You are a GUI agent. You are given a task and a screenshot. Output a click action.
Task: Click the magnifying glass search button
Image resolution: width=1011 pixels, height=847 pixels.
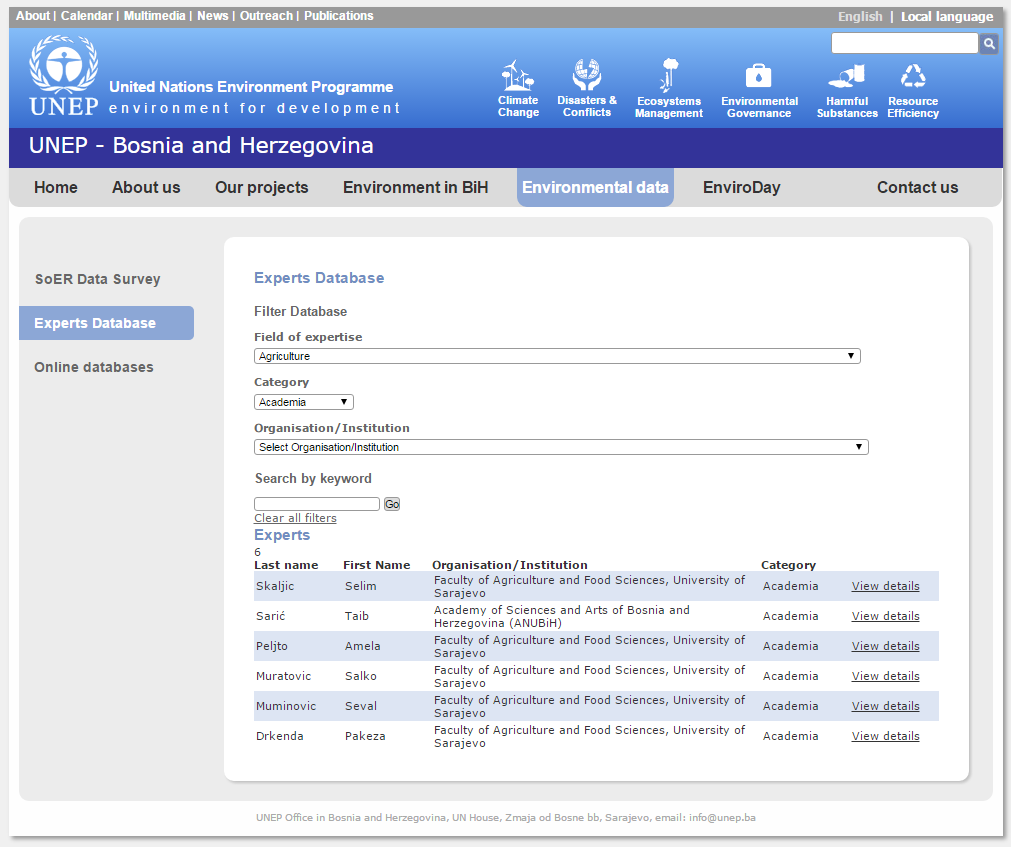point(988,44)
